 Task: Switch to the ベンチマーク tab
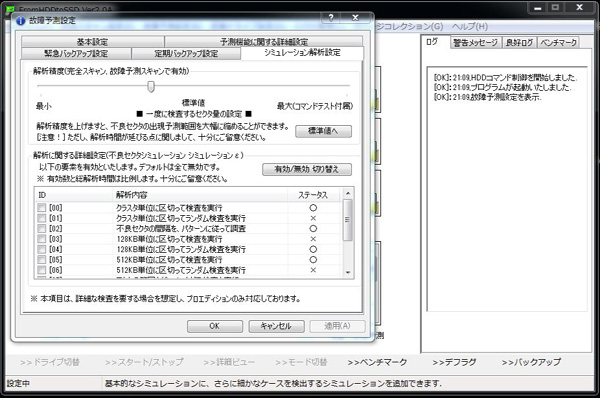(559, 42)
